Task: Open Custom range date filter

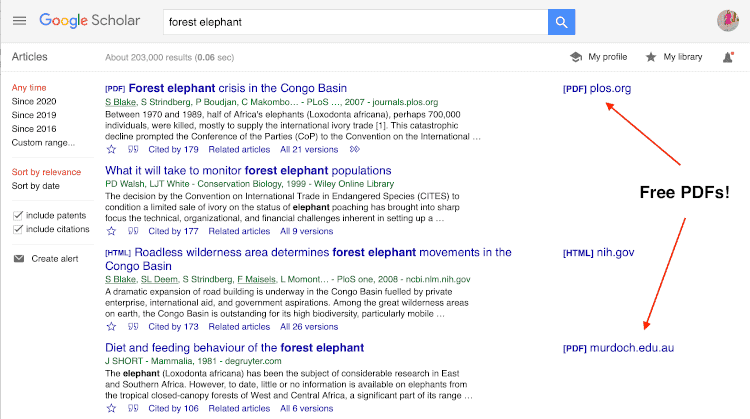Action: [43, 143]
